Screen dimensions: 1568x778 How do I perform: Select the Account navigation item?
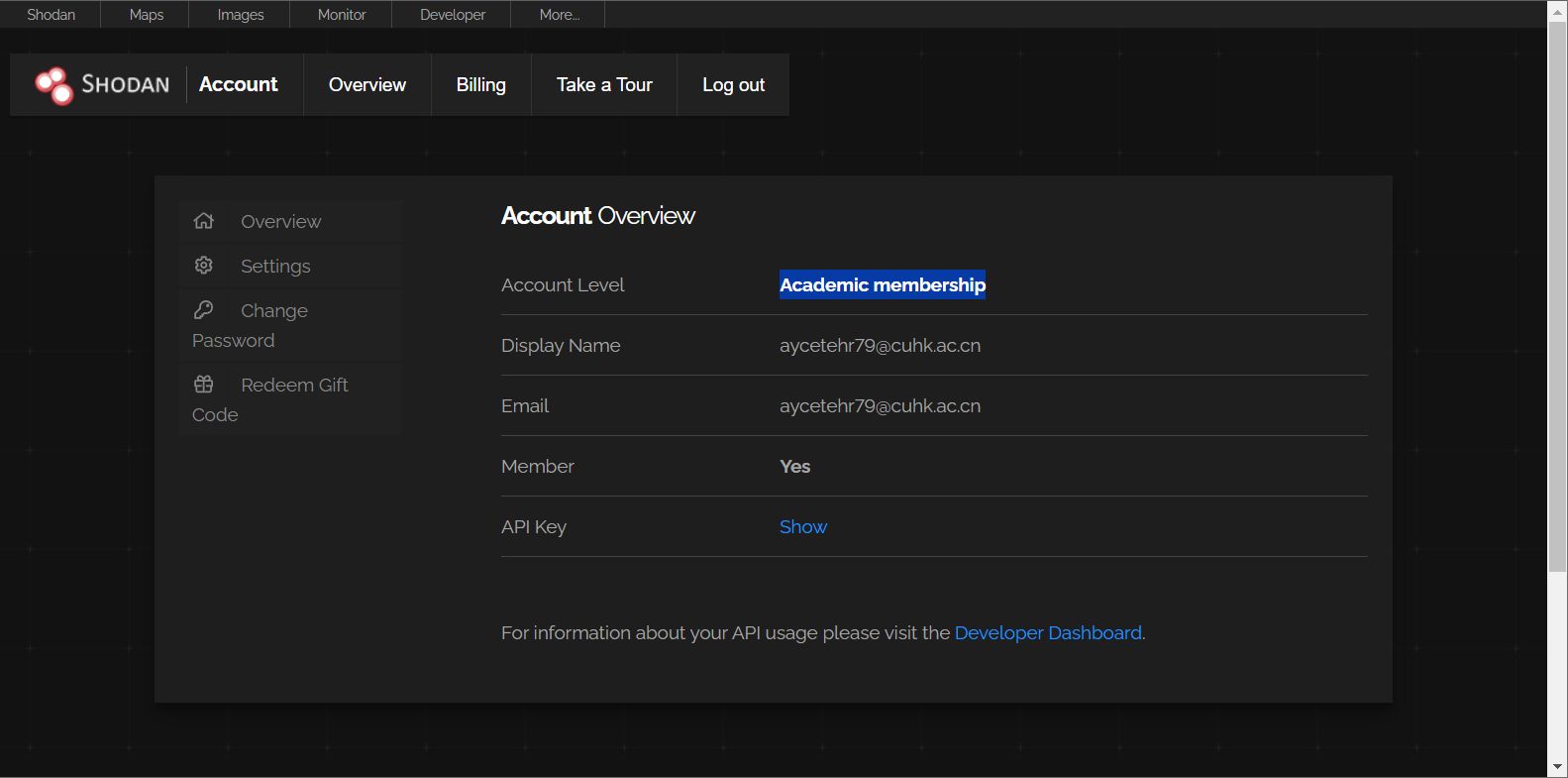tap(238, 84)
